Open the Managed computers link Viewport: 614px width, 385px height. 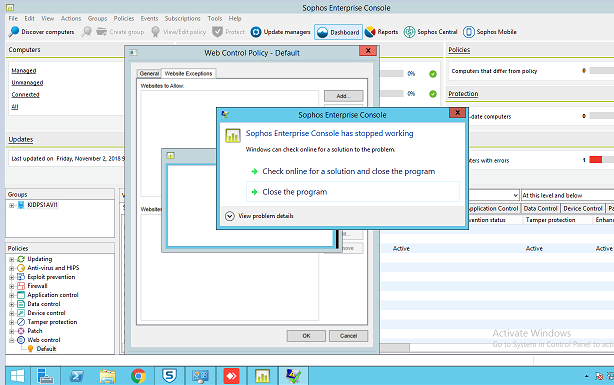tap(23, 70)
